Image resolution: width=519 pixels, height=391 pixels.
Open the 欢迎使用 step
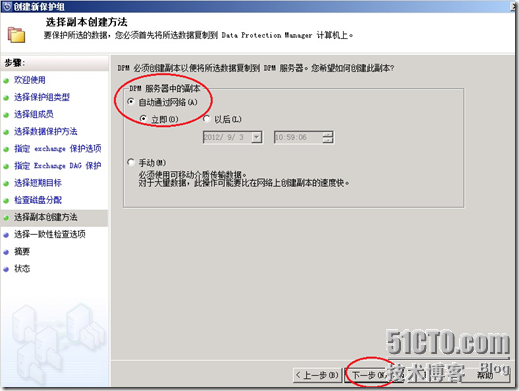(x=30, y=80)
